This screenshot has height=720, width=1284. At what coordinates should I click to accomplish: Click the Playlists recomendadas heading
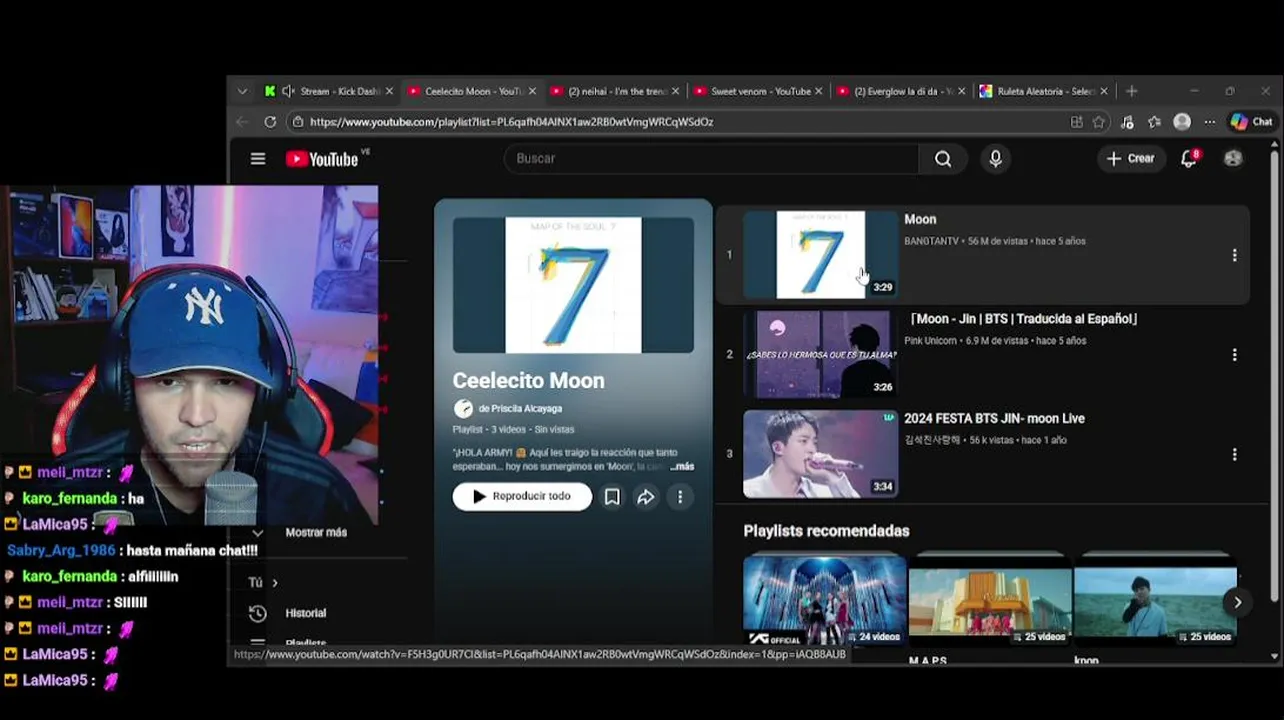[826, 531]
